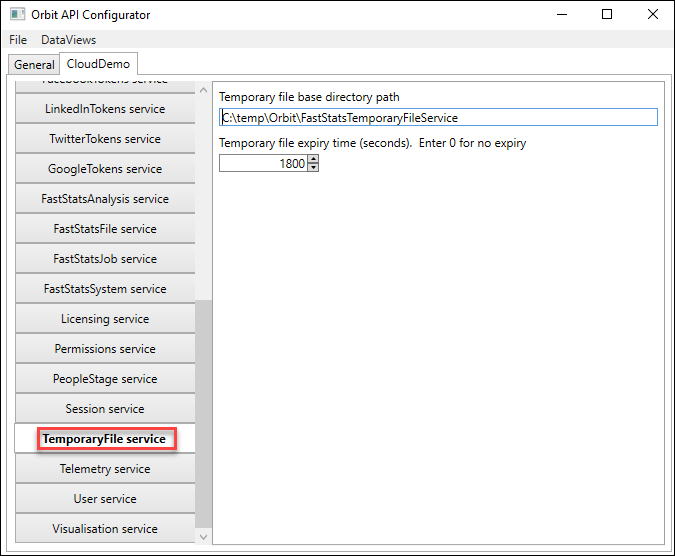Open Visualisation service settings
The height and width of the screenshot is (556, 675).
coord(105,528)
